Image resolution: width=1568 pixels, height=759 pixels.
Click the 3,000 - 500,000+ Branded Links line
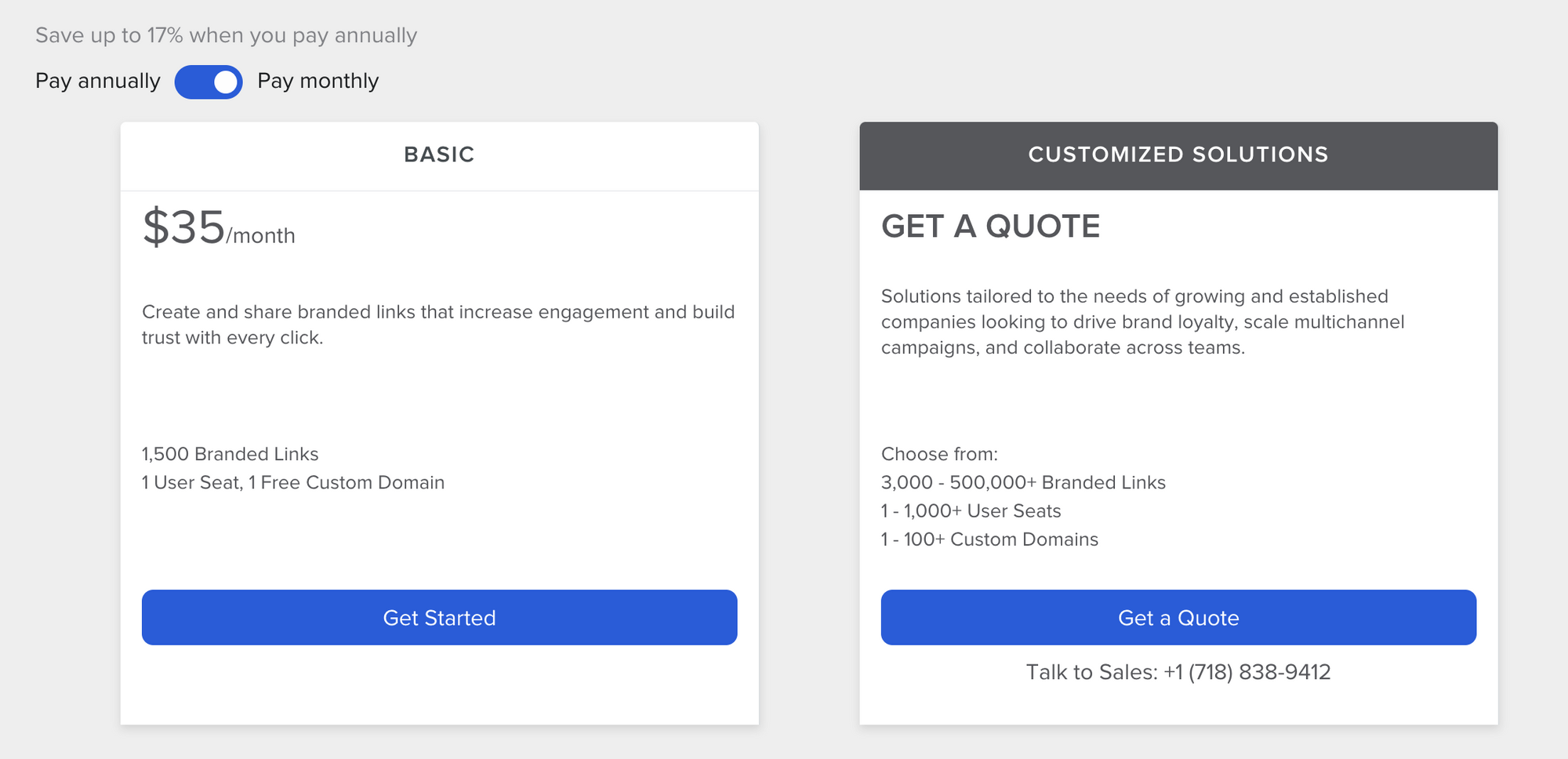pos(1023,482)
